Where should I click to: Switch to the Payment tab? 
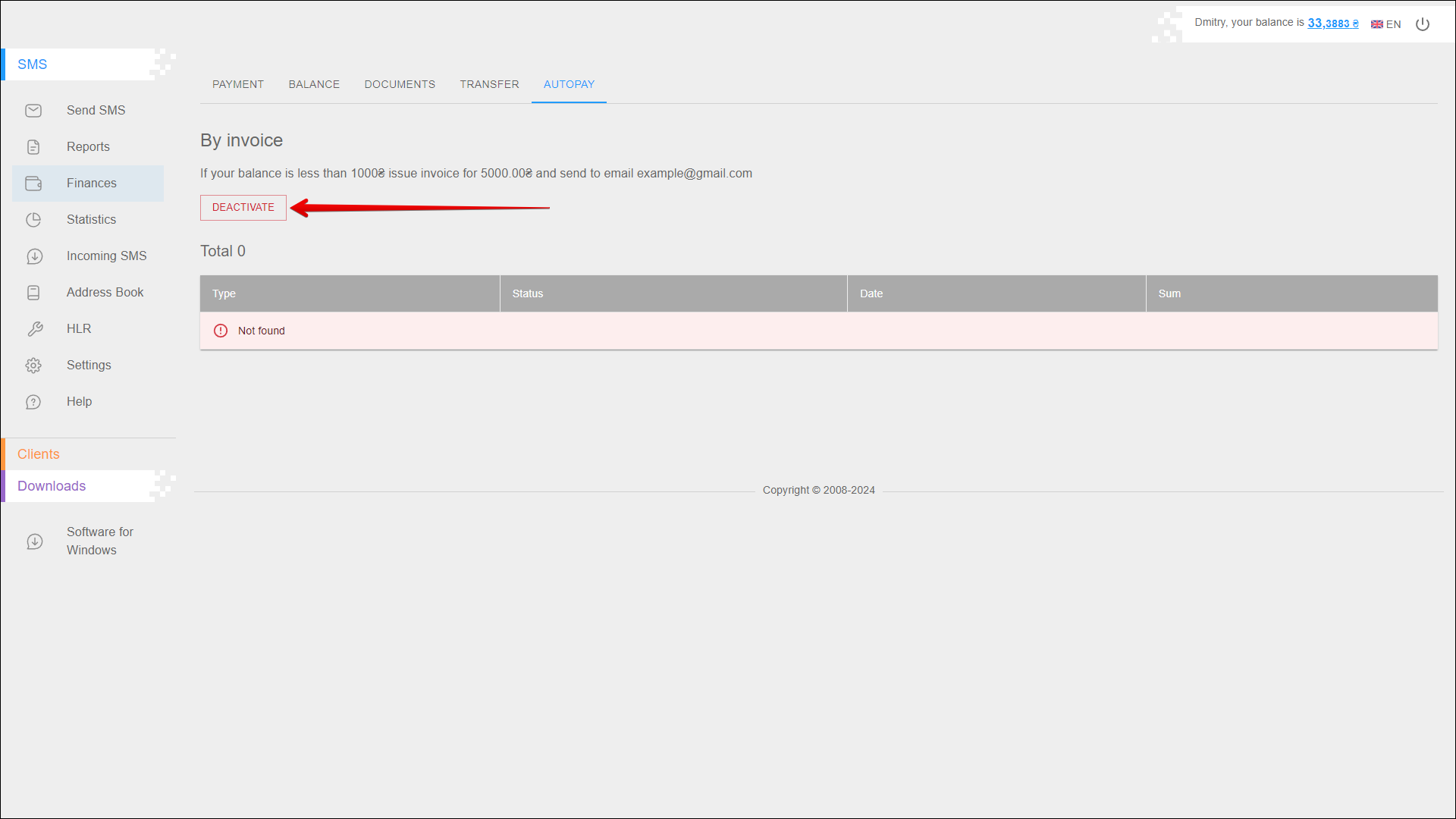238,84
